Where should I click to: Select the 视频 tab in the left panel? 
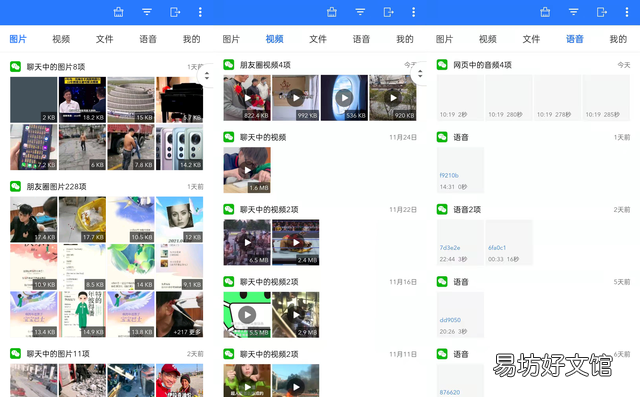(61, 39)
